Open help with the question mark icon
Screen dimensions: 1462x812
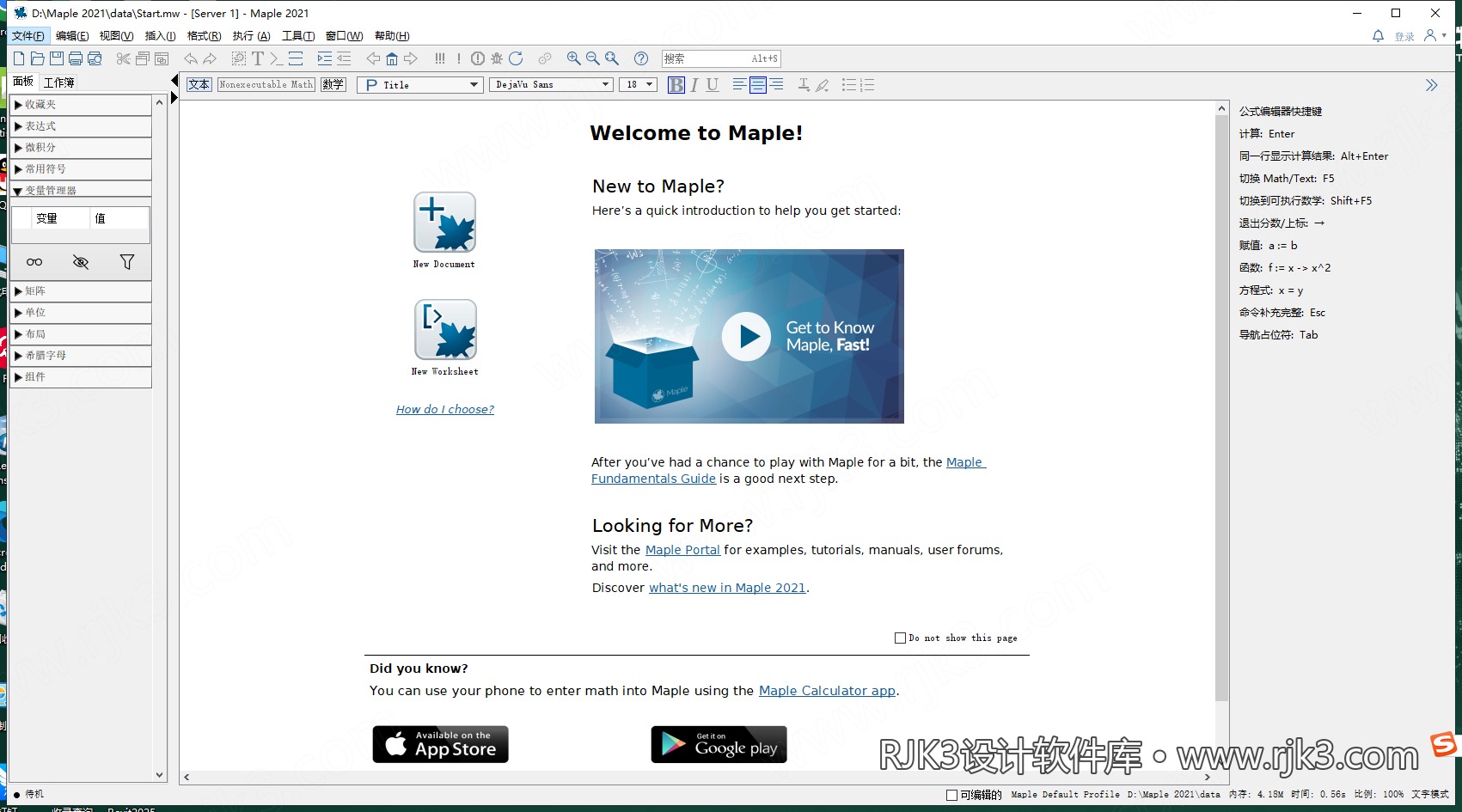(x=641, y=58)
